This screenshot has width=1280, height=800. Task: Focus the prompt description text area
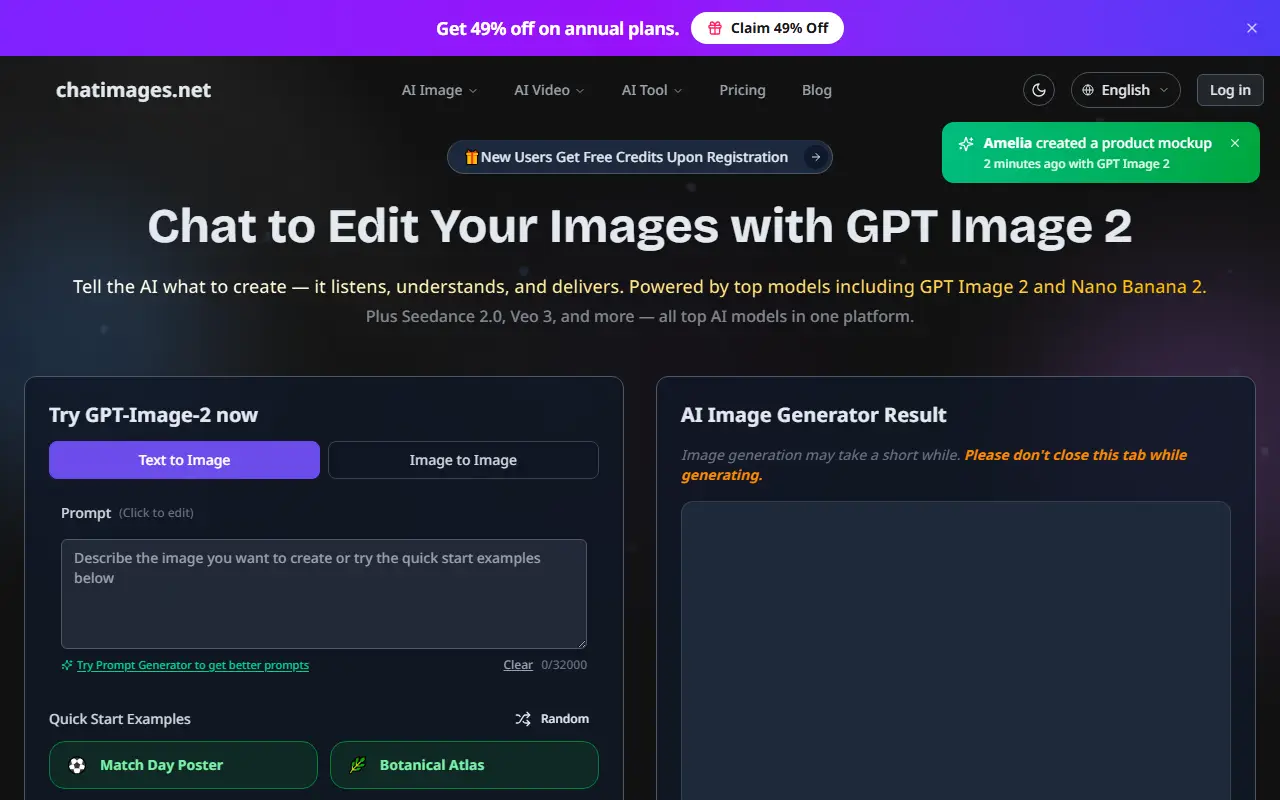click(324, 594)
